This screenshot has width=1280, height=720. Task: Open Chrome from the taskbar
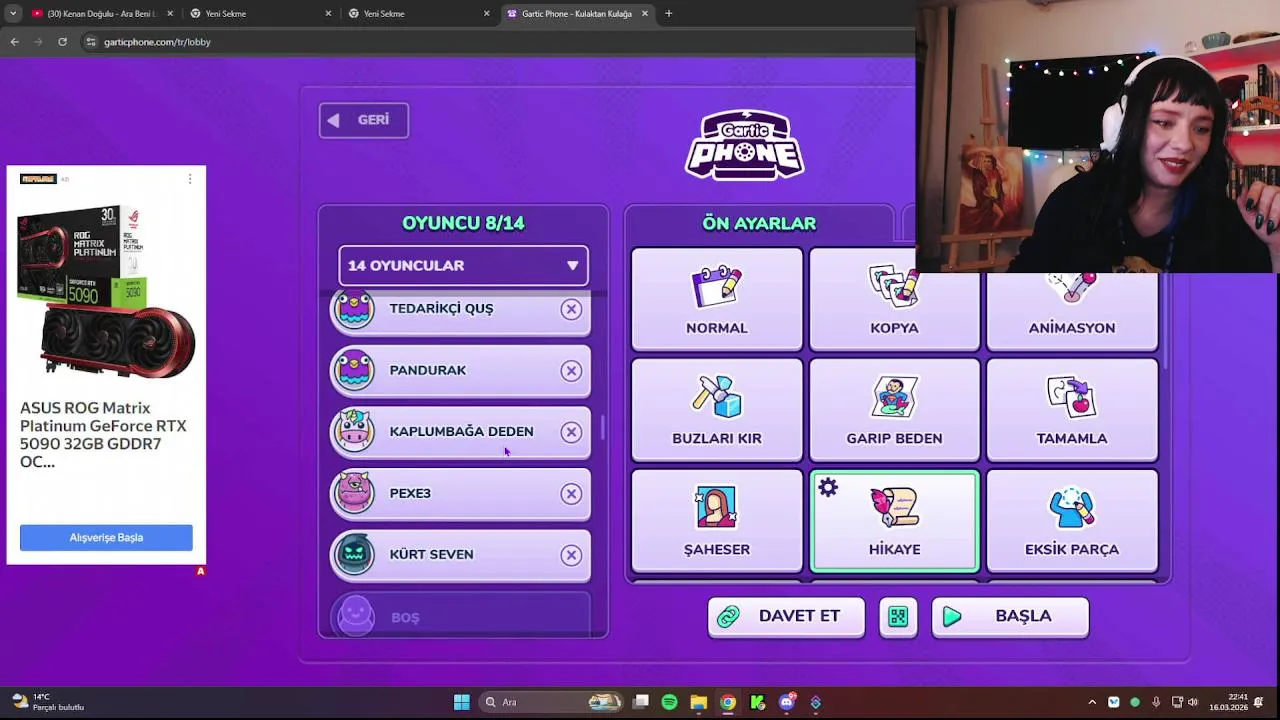click(728, 702)
